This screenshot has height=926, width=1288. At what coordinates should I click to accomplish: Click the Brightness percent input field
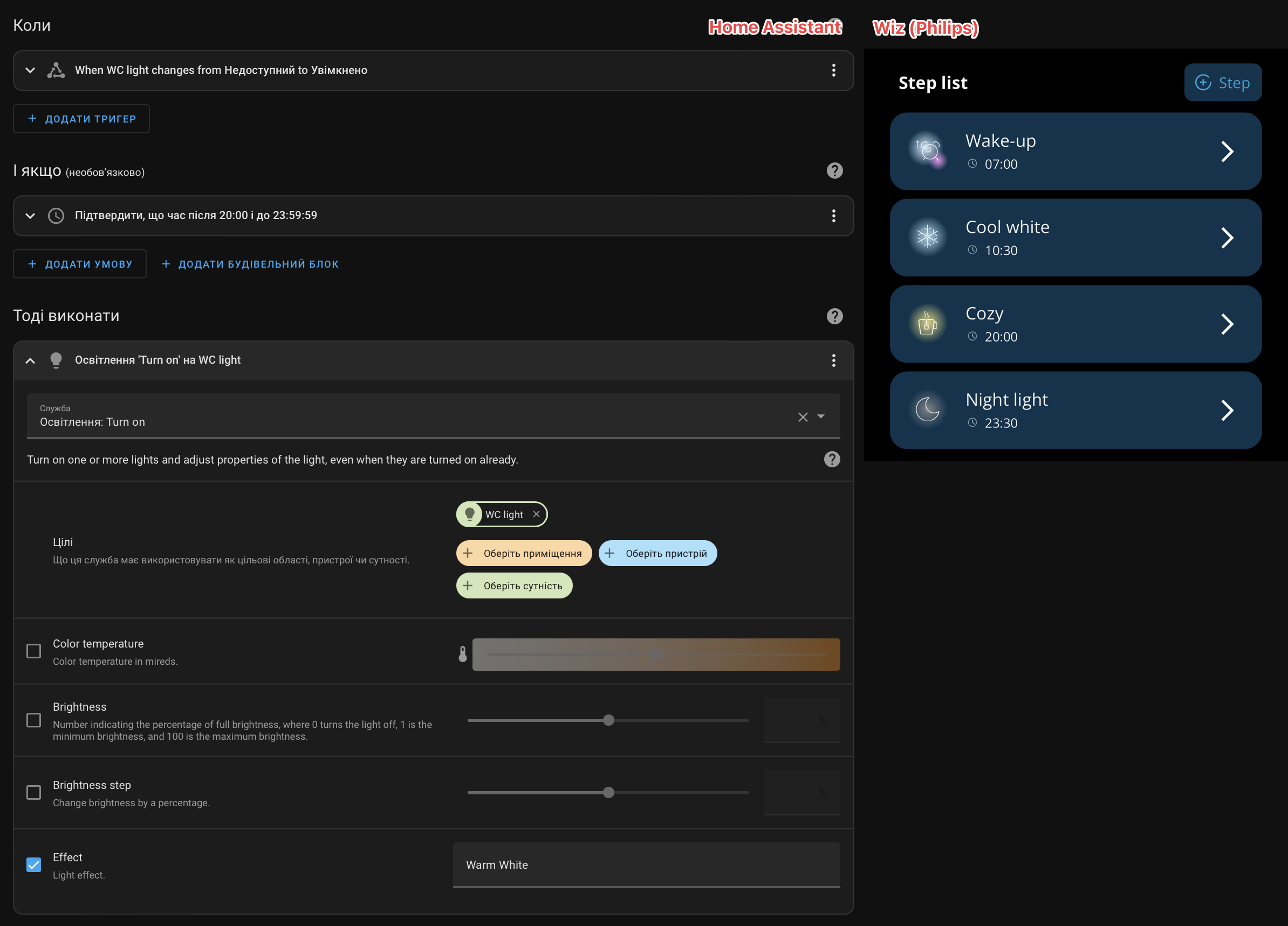[x=802, y=720]
